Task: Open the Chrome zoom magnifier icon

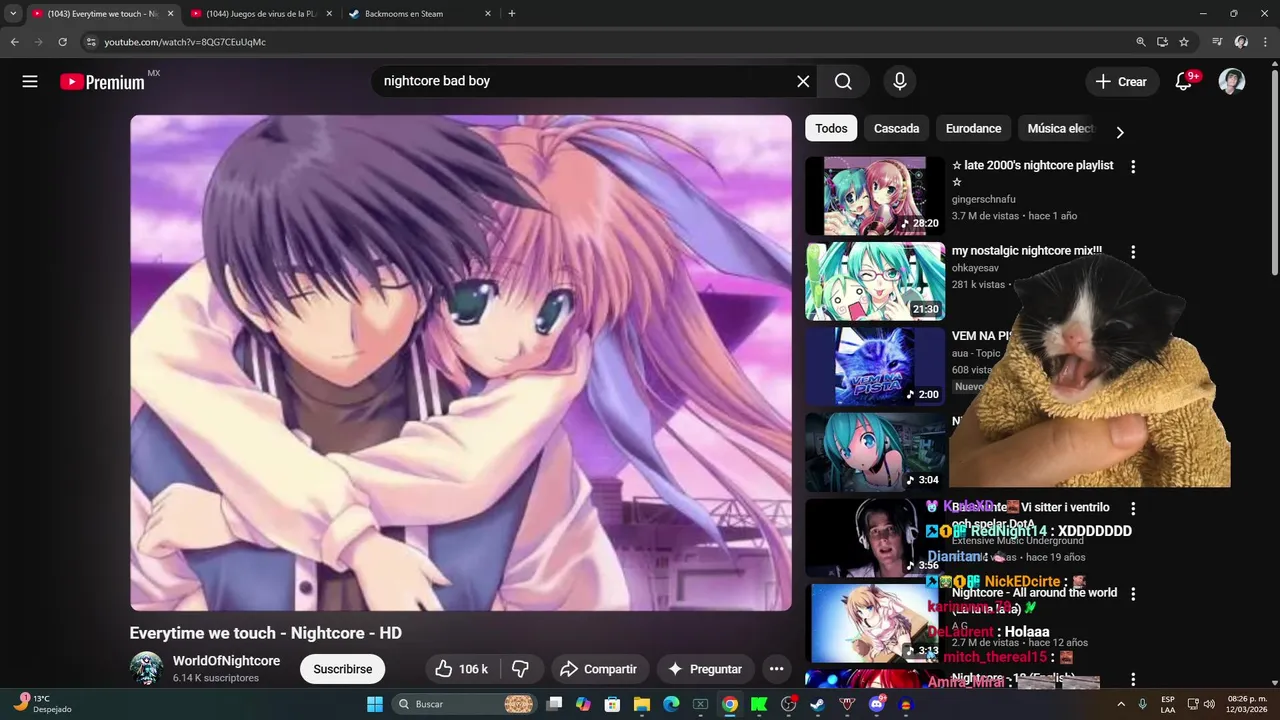Action: (1140, 42)
